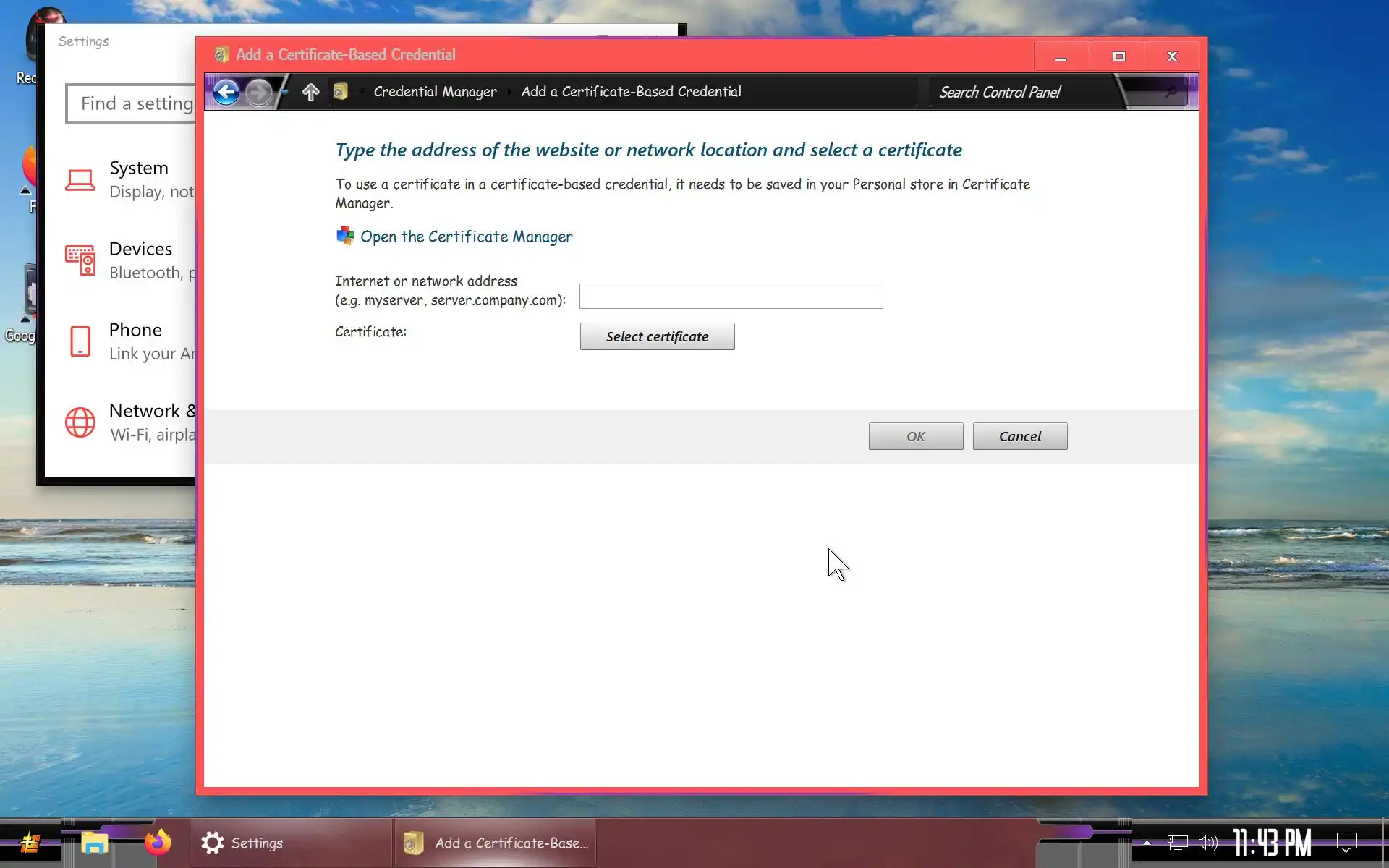Click the Credential Manager safe icon in address bar
This screenshot has height=868, width=1389.
341,92
